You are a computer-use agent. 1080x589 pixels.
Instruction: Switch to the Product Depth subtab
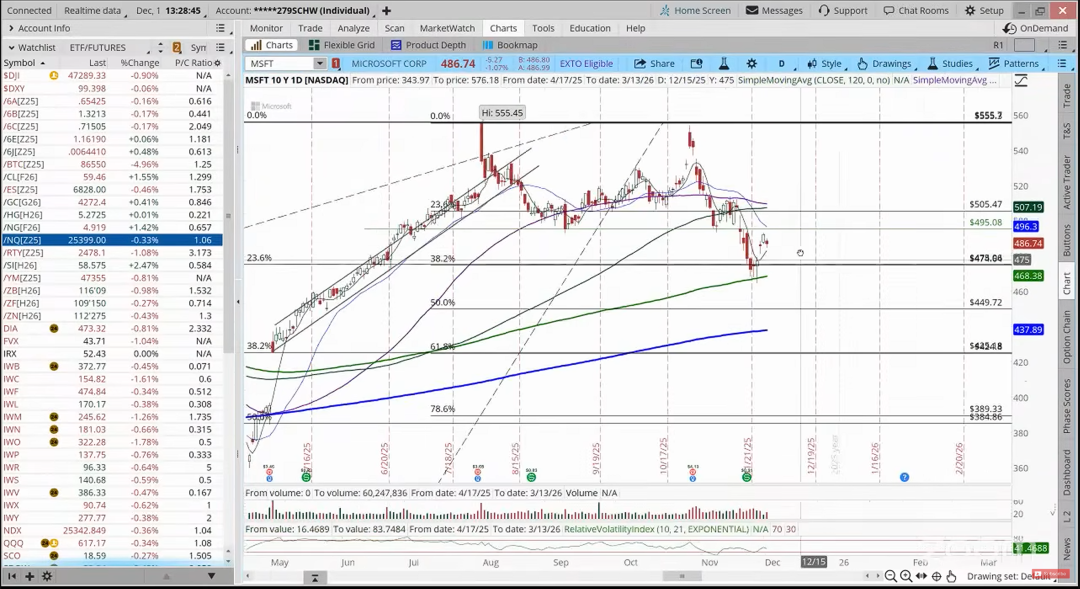(x=428, y=45)
